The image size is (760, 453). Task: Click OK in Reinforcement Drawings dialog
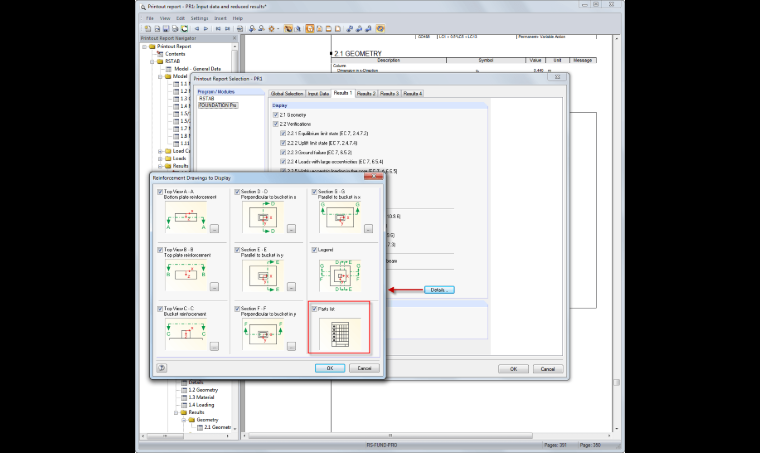pos(330,368)
